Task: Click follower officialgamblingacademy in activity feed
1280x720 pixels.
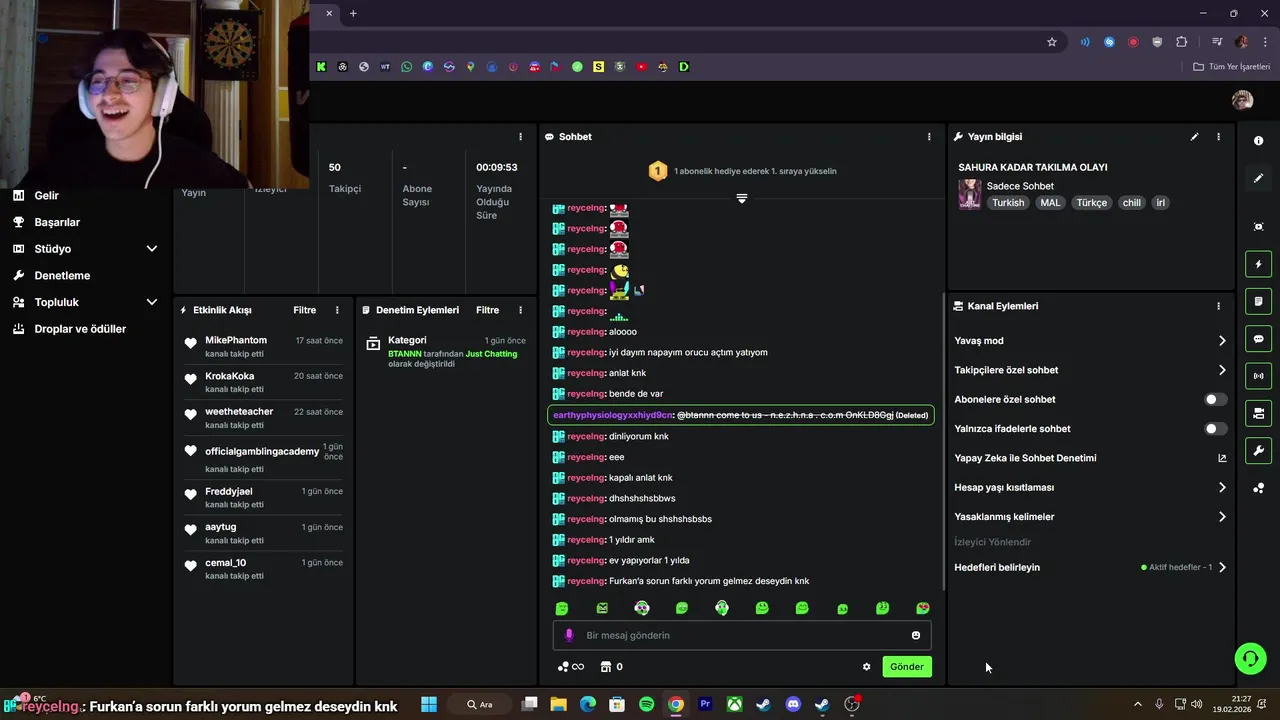Action: (262, 451)
